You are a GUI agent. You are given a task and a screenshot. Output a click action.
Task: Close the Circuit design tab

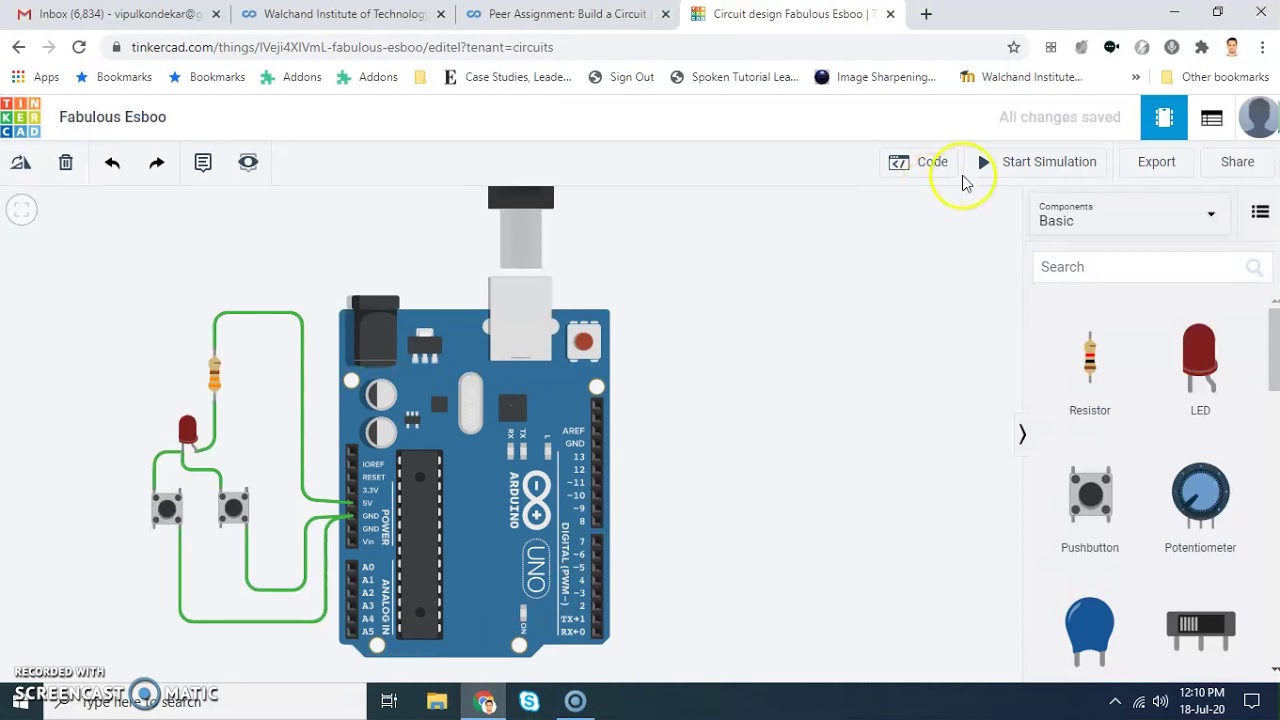[890, 14]
